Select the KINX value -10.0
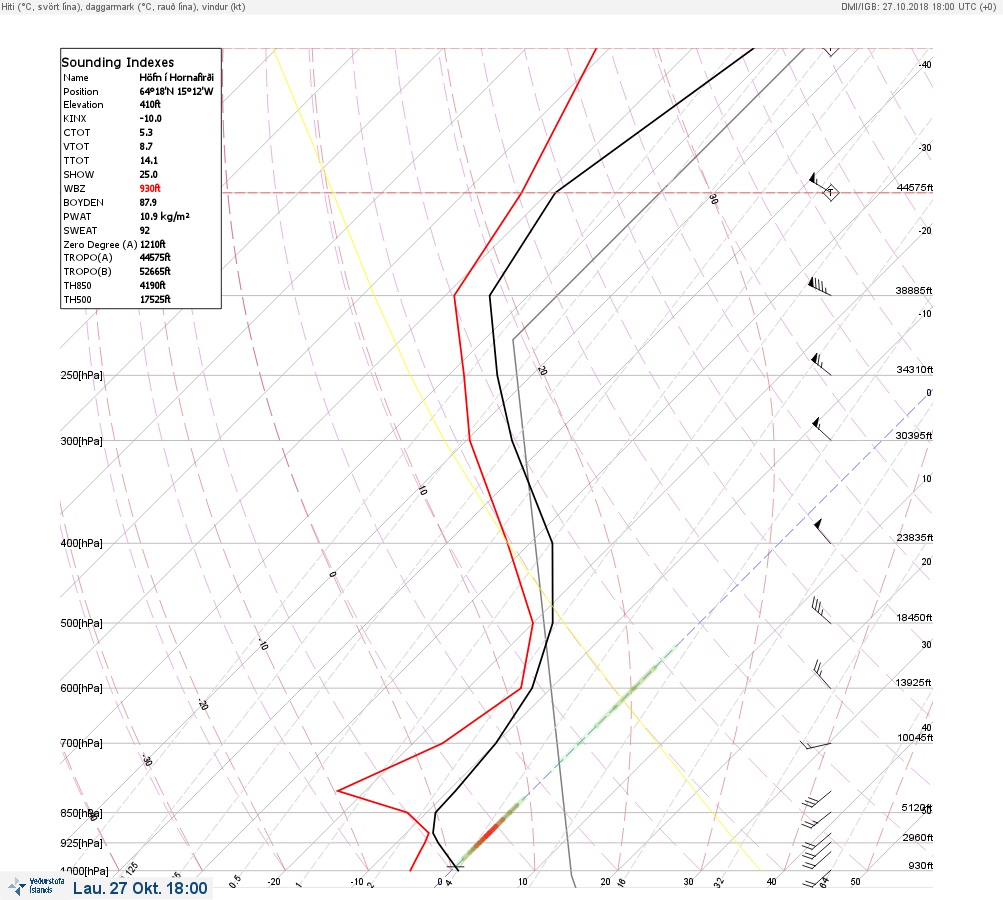This screenshot has width=1003, height=900. click(150, 118)
